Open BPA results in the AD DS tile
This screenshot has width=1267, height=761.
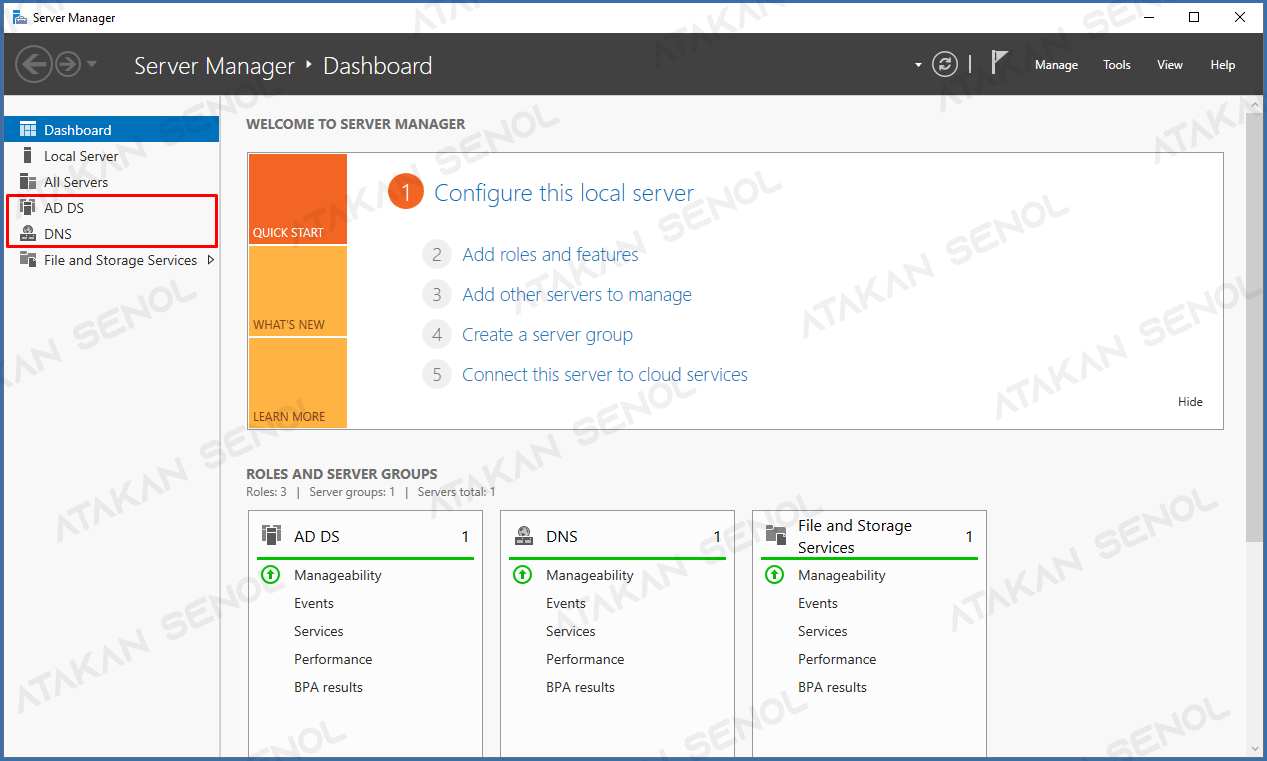tap(328, 687)
